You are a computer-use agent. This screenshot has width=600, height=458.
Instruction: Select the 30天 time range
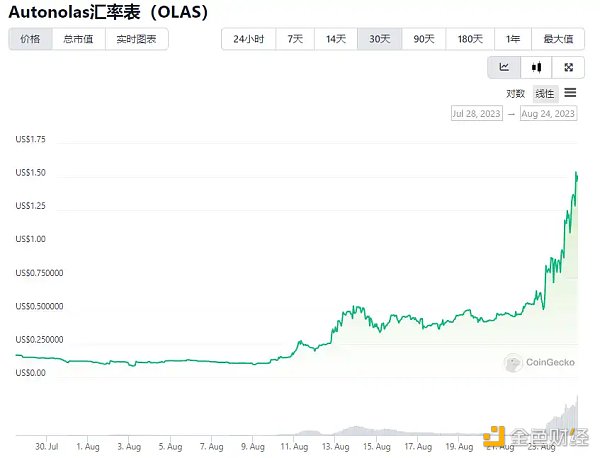380,39
